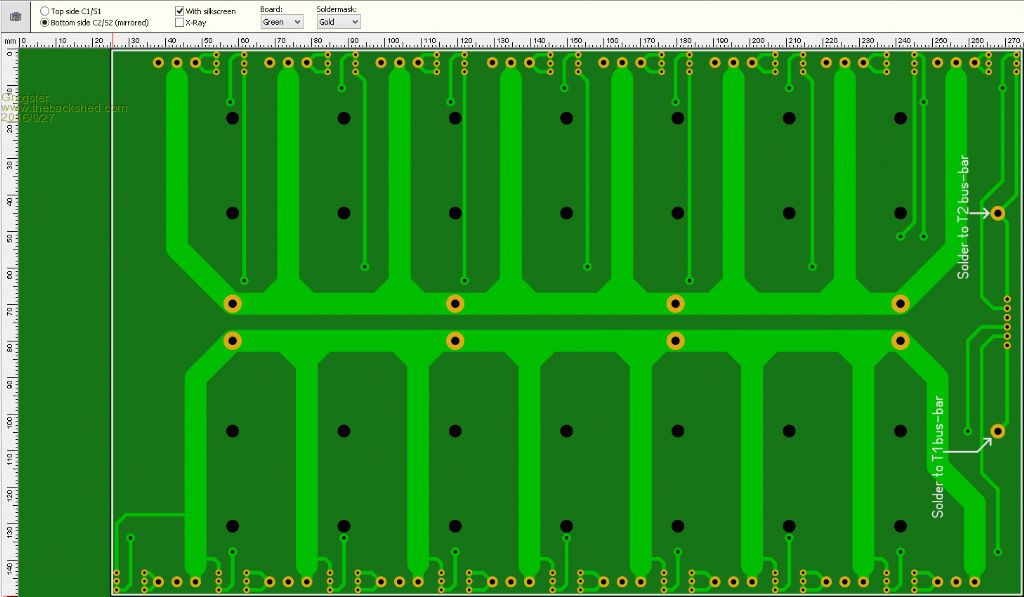Click the camera screenshot icon

[x=15, y=16]
